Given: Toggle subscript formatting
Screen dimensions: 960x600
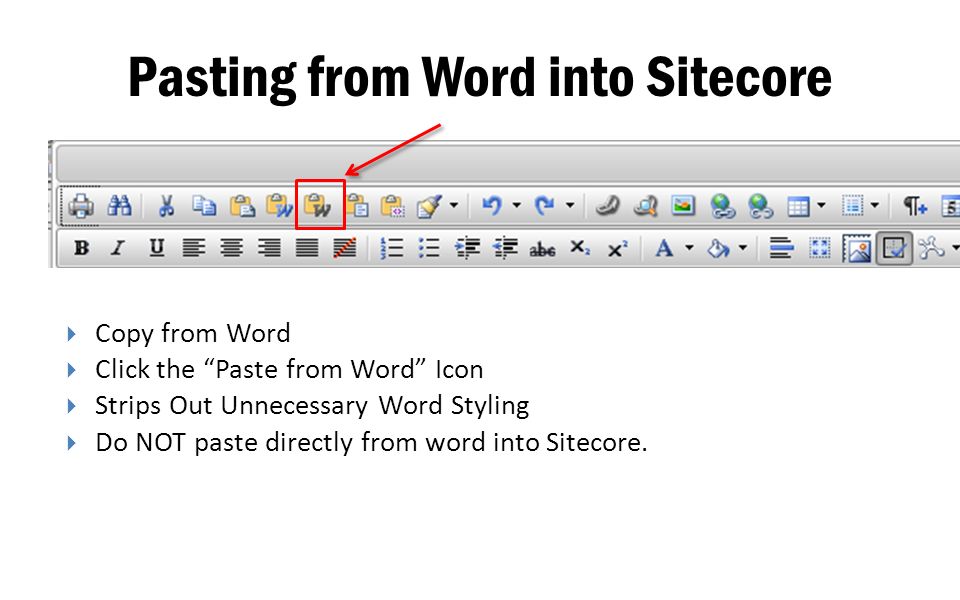Looking at the screenshot, I should (580, 248).
